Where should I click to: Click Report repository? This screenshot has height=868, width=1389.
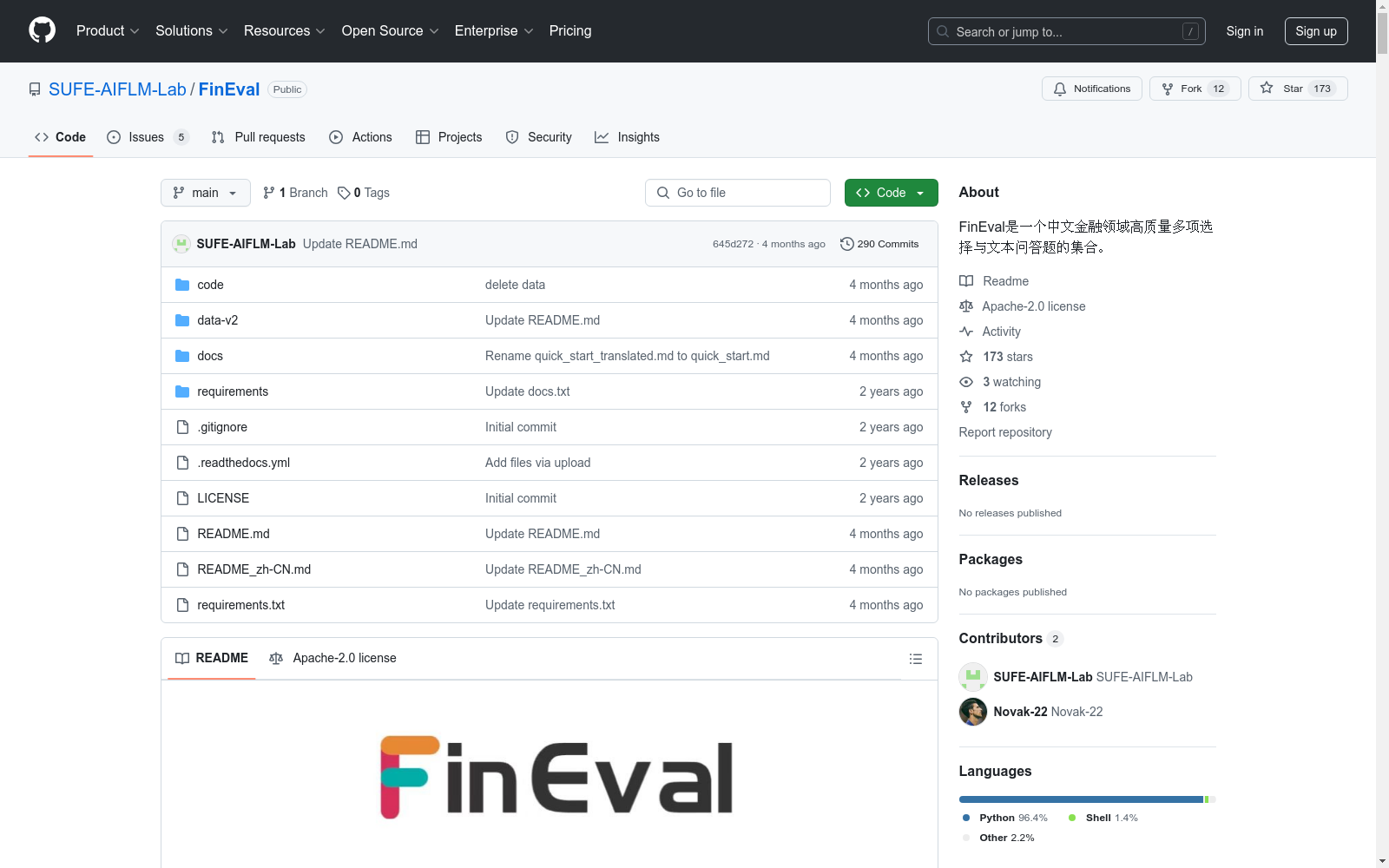(1005, 432)
